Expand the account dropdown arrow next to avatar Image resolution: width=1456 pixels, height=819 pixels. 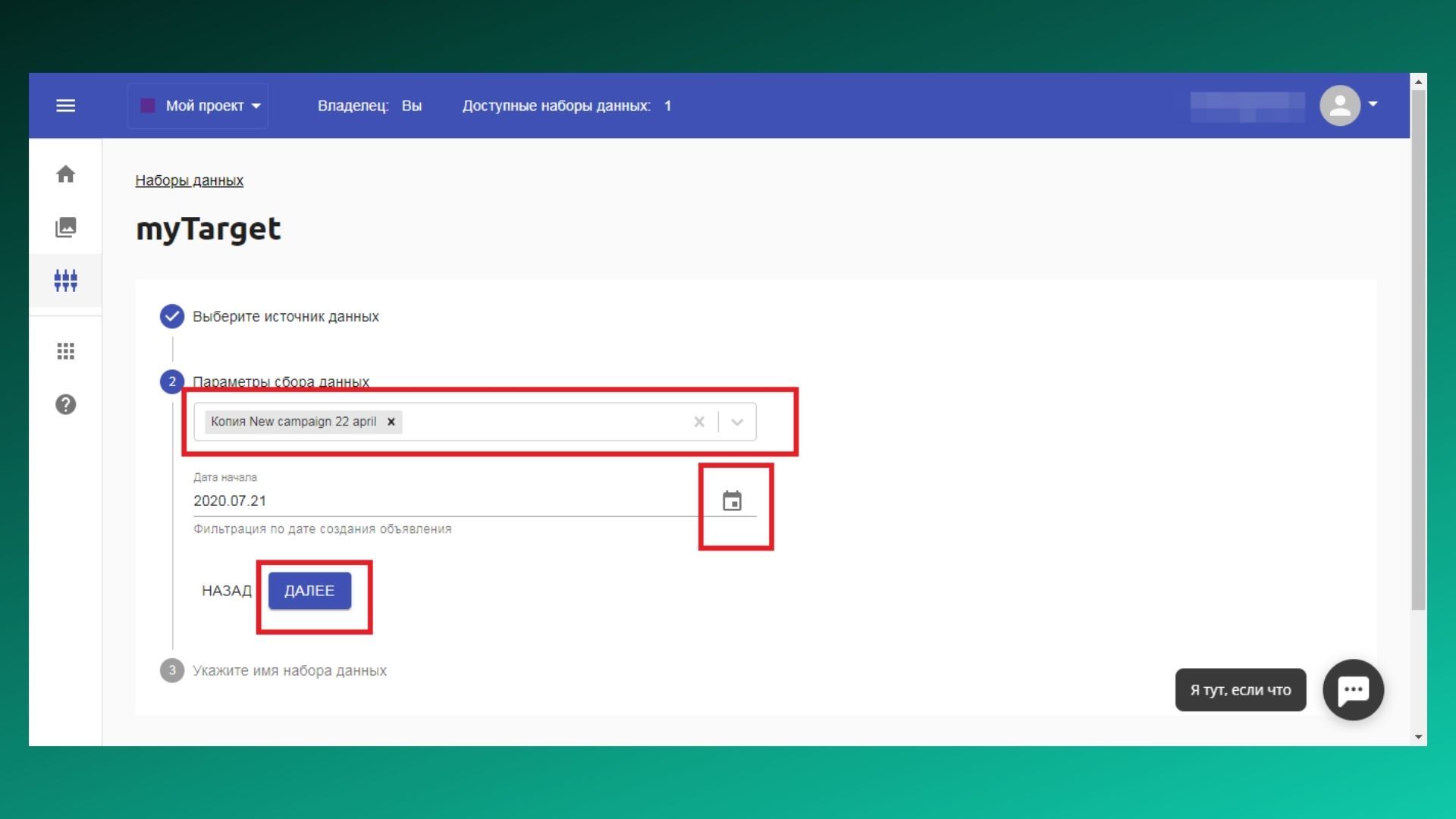[1373, 104]
